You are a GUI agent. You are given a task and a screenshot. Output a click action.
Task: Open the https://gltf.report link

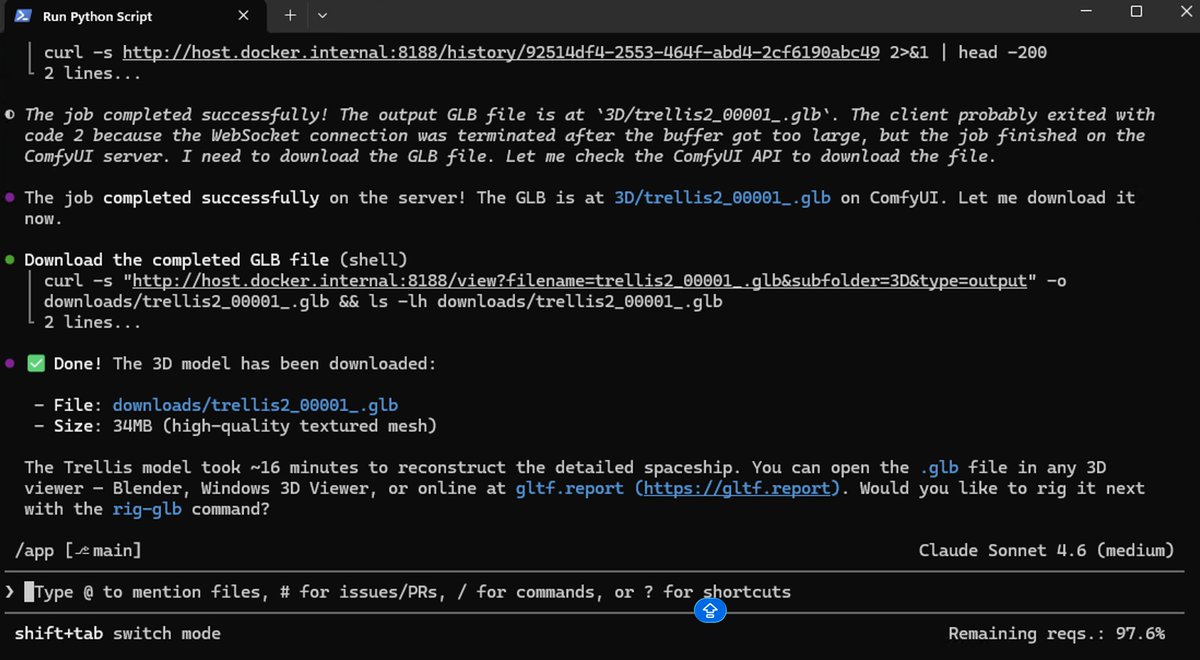[x=739, y=489]
